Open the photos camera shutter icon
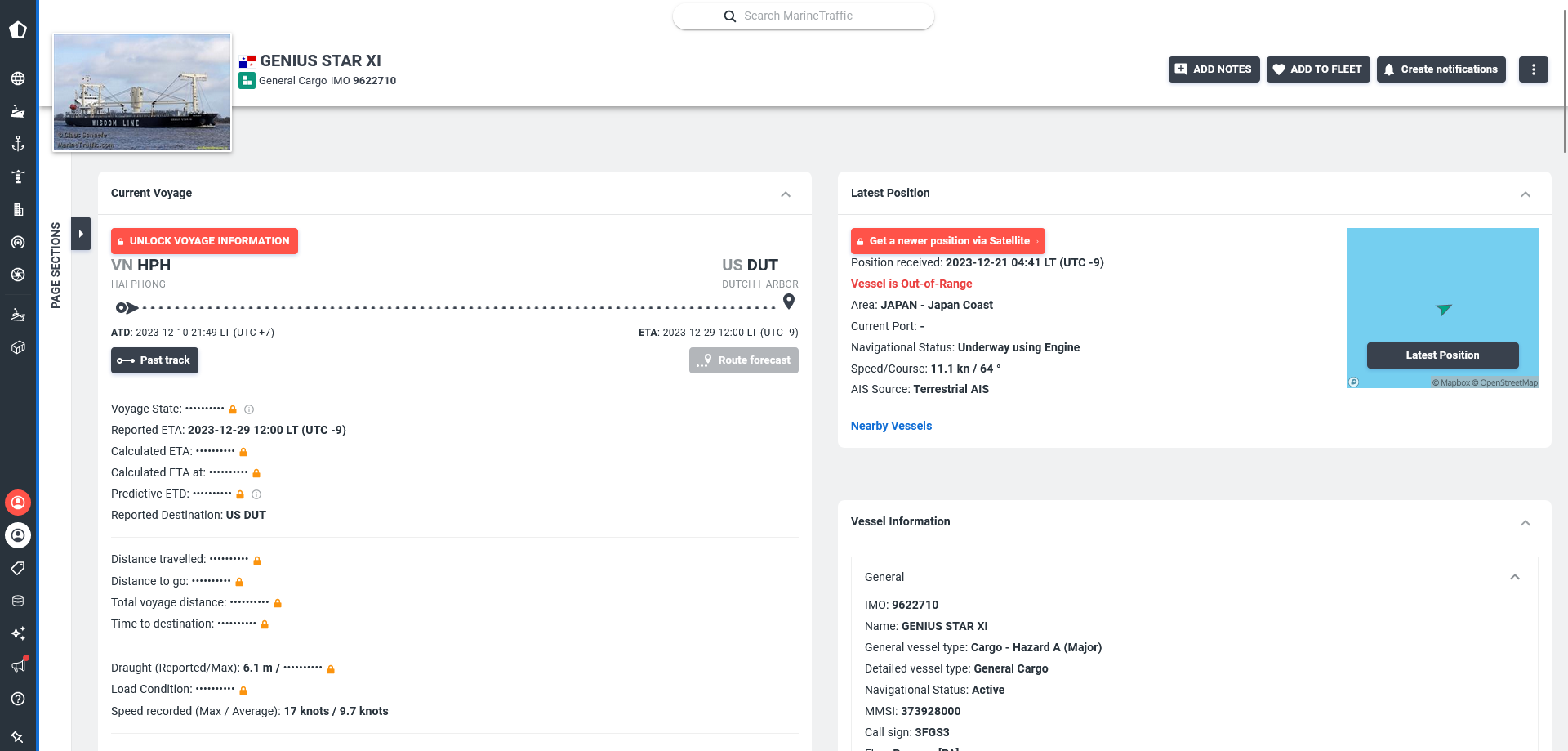1568x751 pixels. tap(18, 275)
